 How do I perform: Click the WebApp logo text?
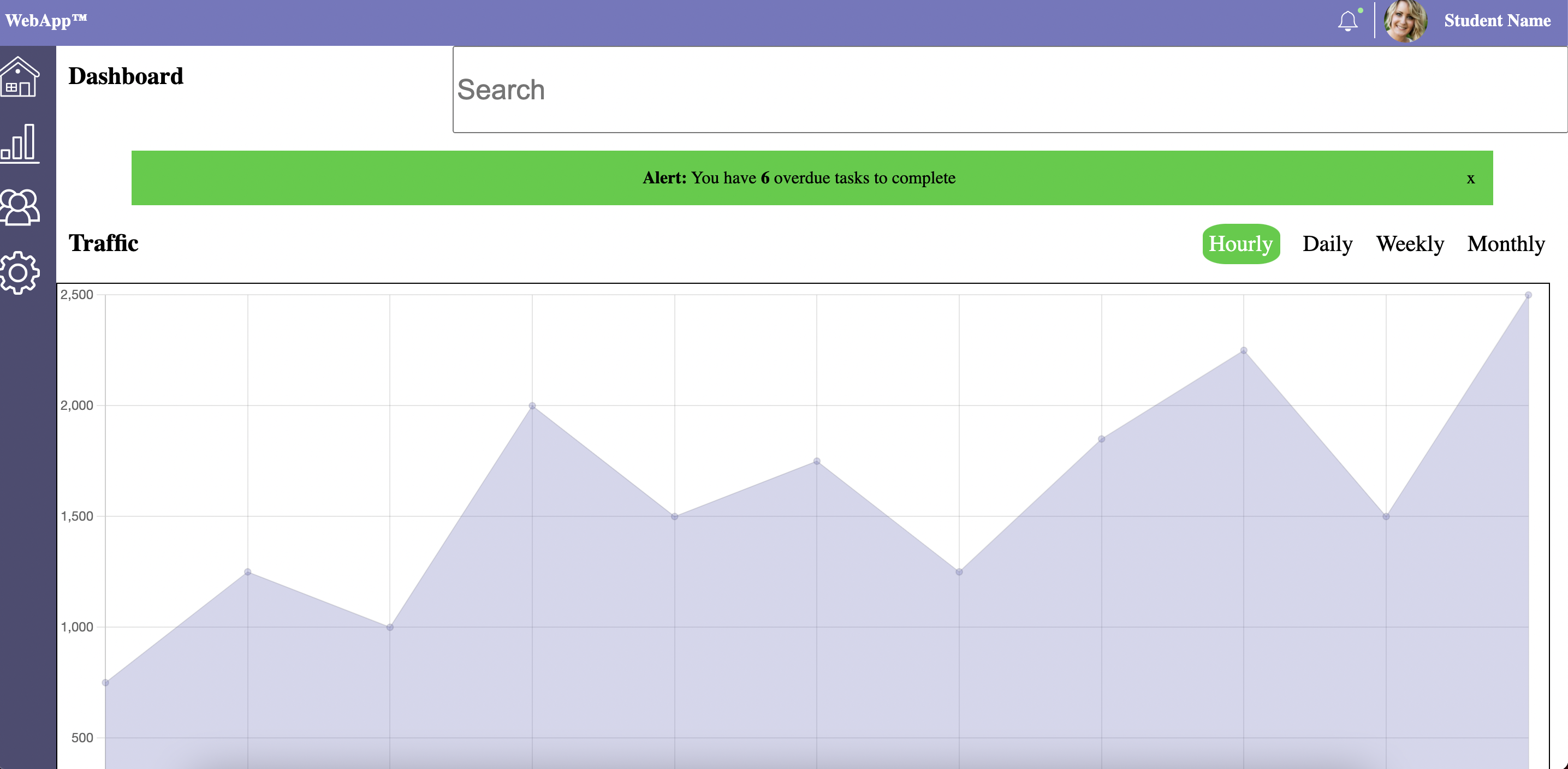tap(46, 21)
